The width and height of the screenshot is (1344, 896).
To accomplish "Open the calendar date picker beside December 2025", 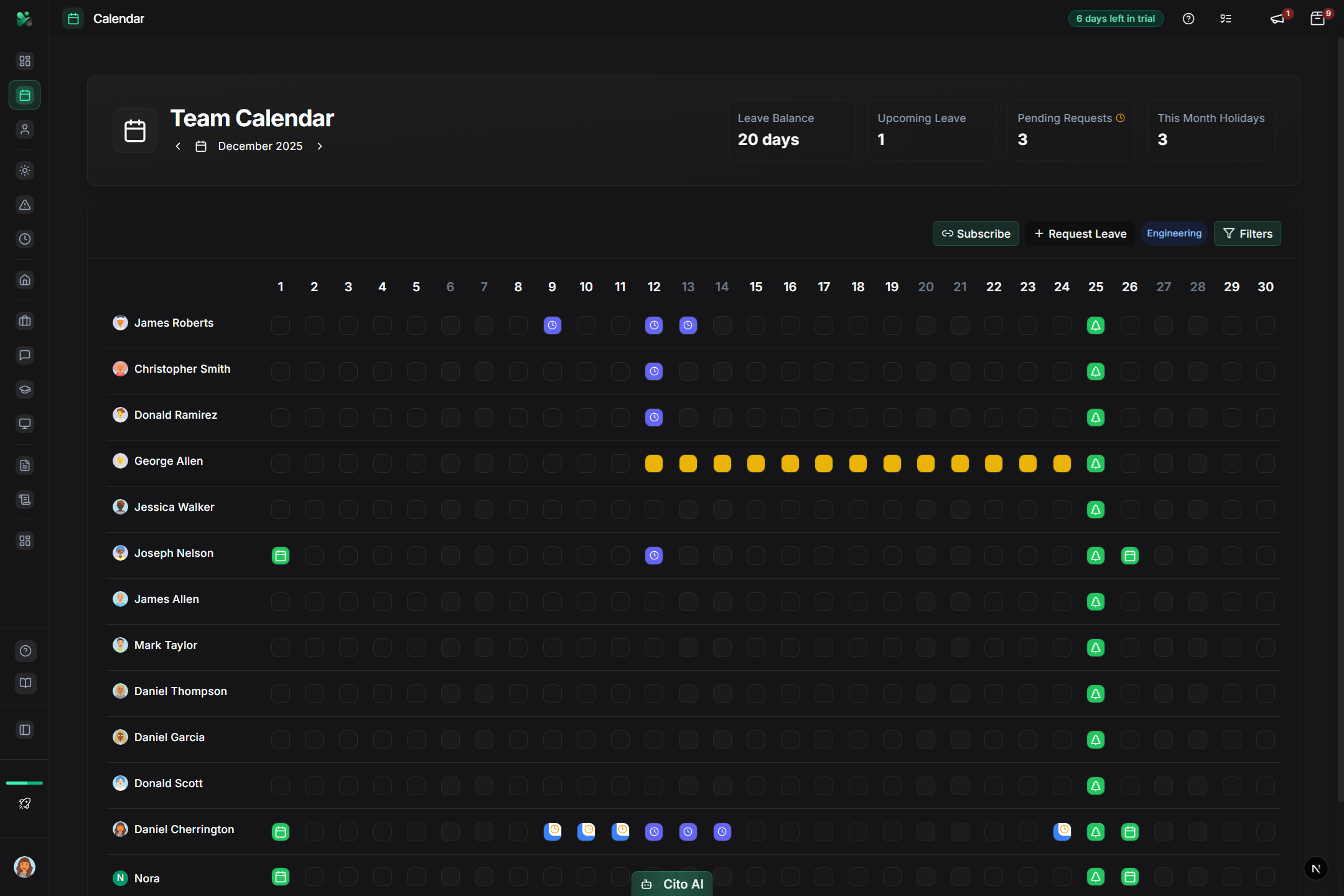I will [x=200, y=146].
